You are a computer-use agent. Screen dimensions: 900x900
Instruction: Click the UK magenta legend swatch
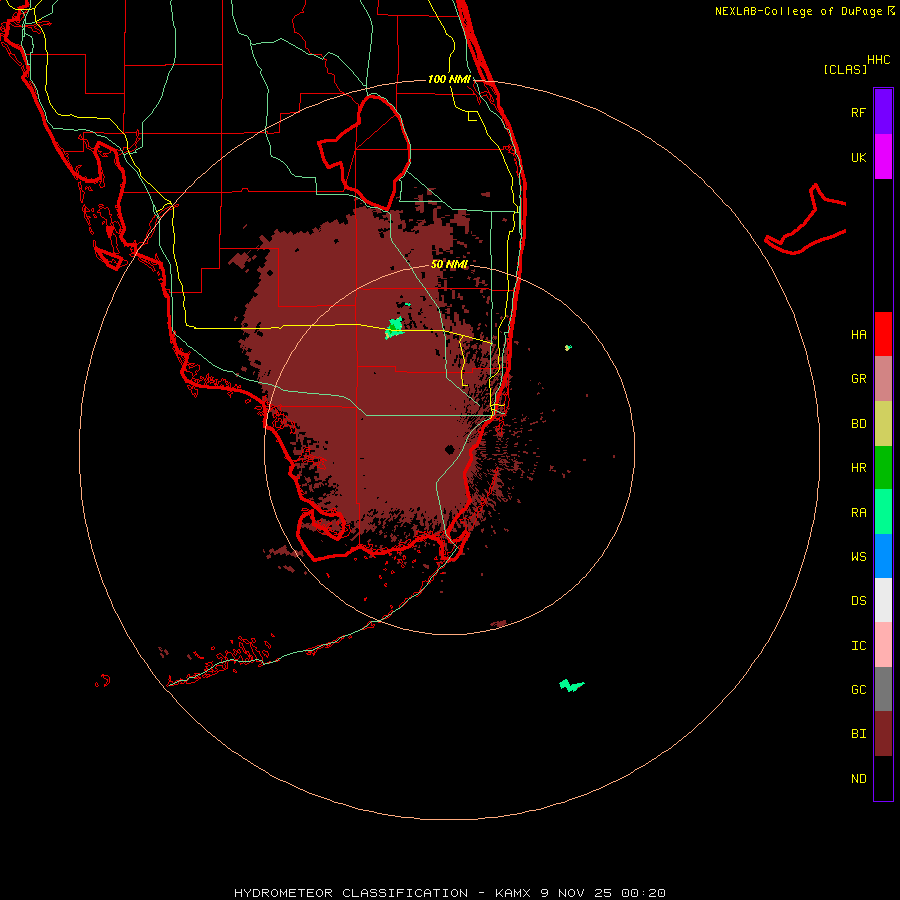click(x=883, y=157)
